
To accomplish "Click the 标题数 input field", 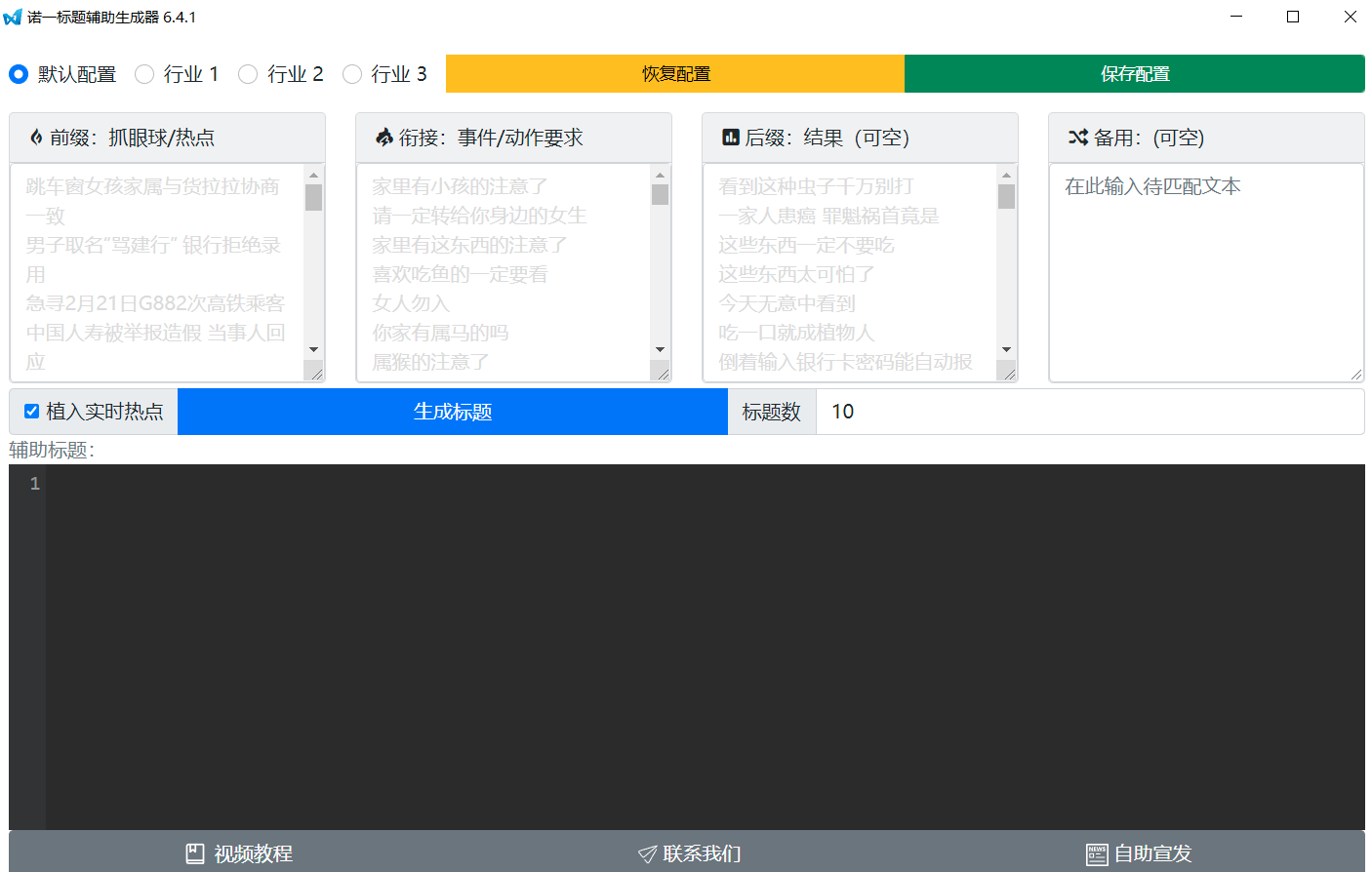I will [x=1090, y=412].
